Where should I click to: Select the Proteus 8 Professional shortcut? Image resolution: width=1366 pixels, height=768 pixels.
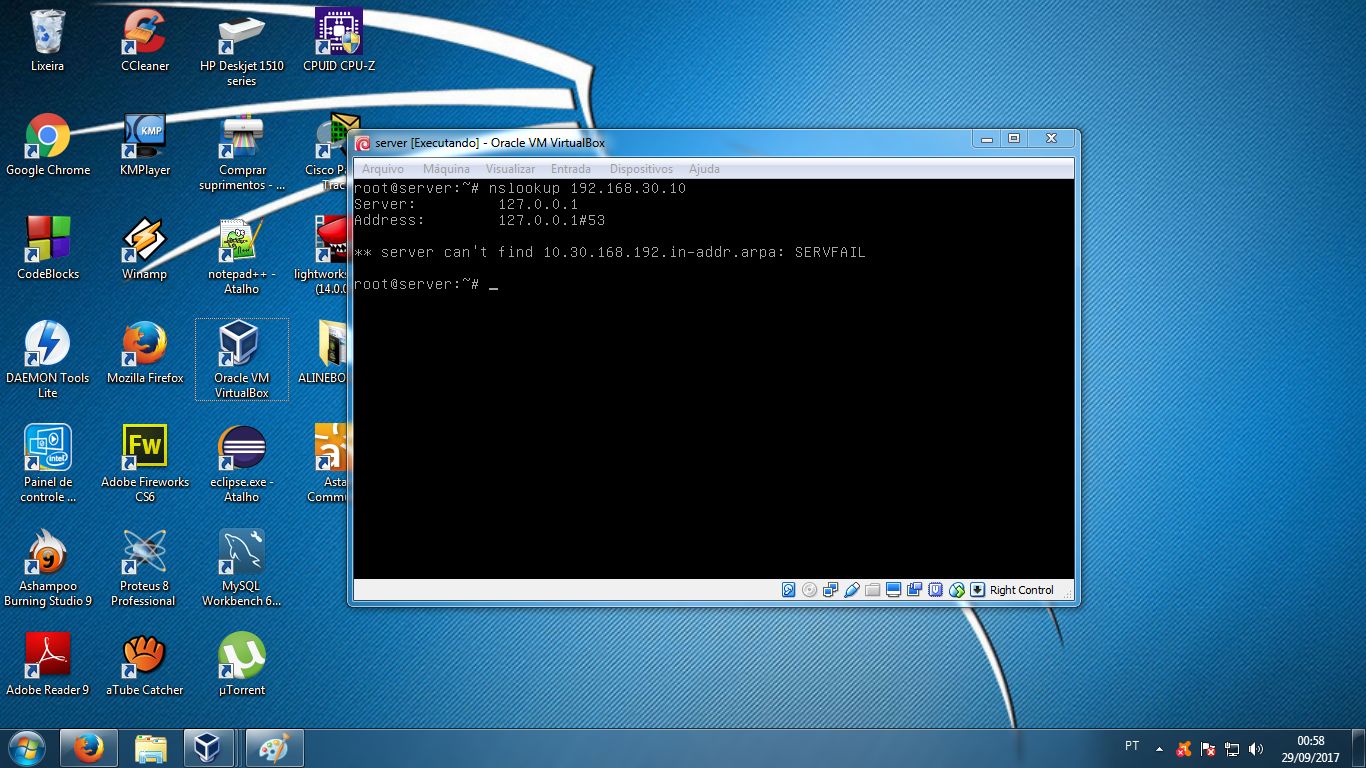tap(145, 568)
